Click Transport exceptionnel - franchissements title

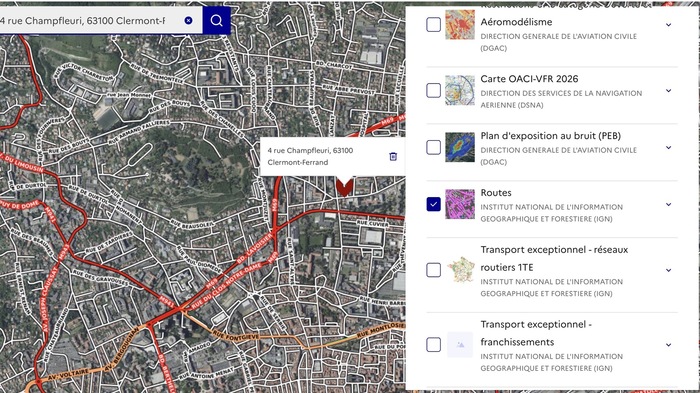pos(536,333)
